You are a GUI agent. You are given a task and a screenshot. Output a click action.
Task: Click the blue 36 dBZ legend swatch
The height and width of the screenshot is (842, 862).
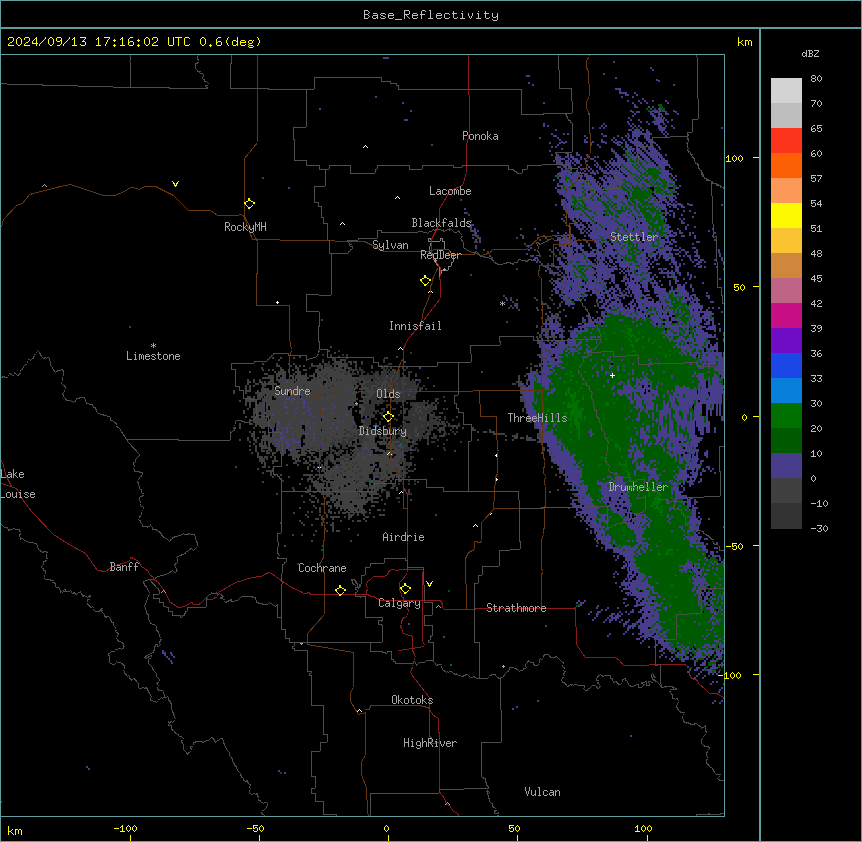[786, 365]
